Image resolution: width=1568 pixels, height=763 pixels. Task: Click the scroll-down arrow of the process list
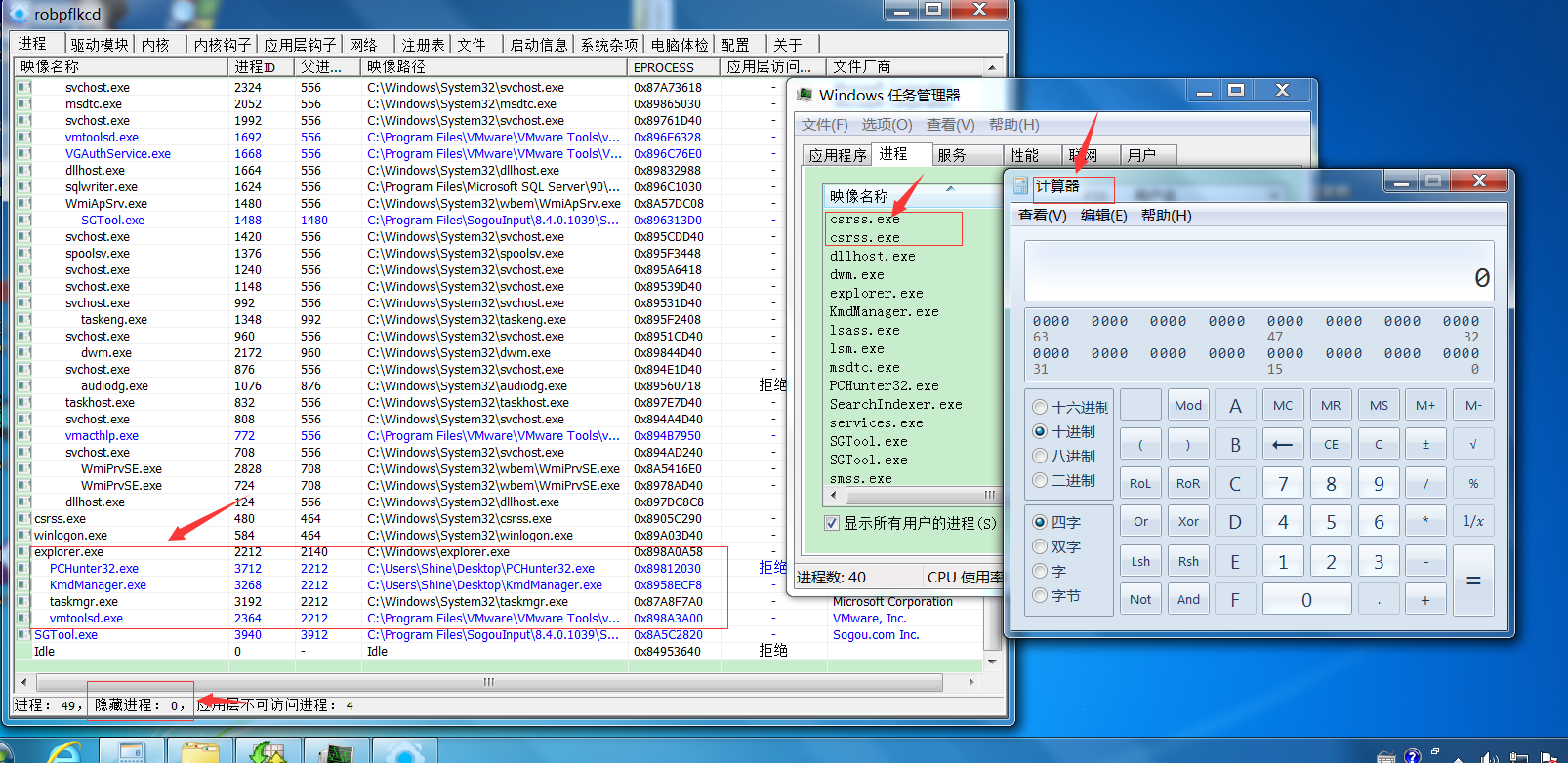tap(993, 662)
